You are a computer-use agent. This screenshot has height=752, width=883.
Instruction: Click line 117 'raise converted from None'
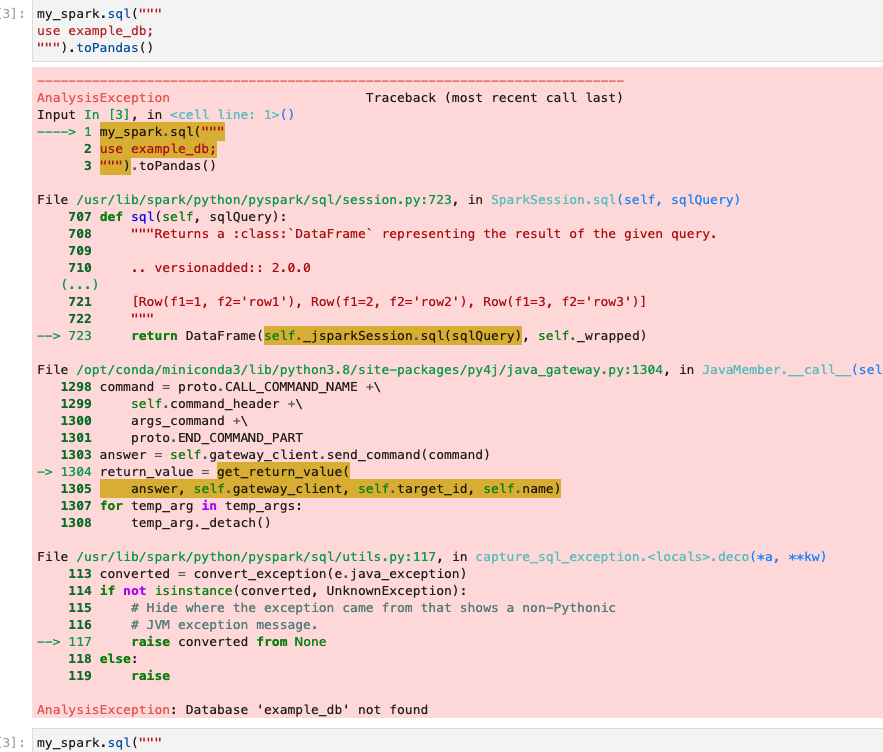coord(229,642)
